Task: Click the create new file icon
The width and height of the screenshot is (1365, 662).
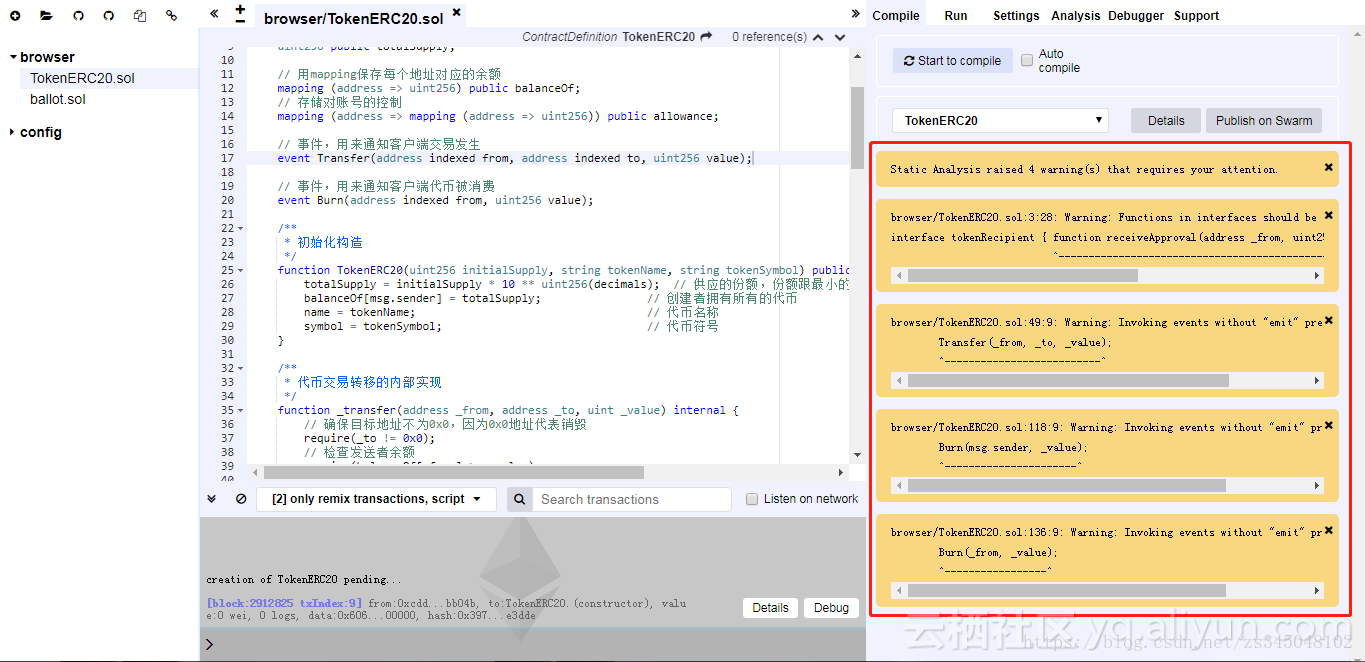Action: click(15, 16)
